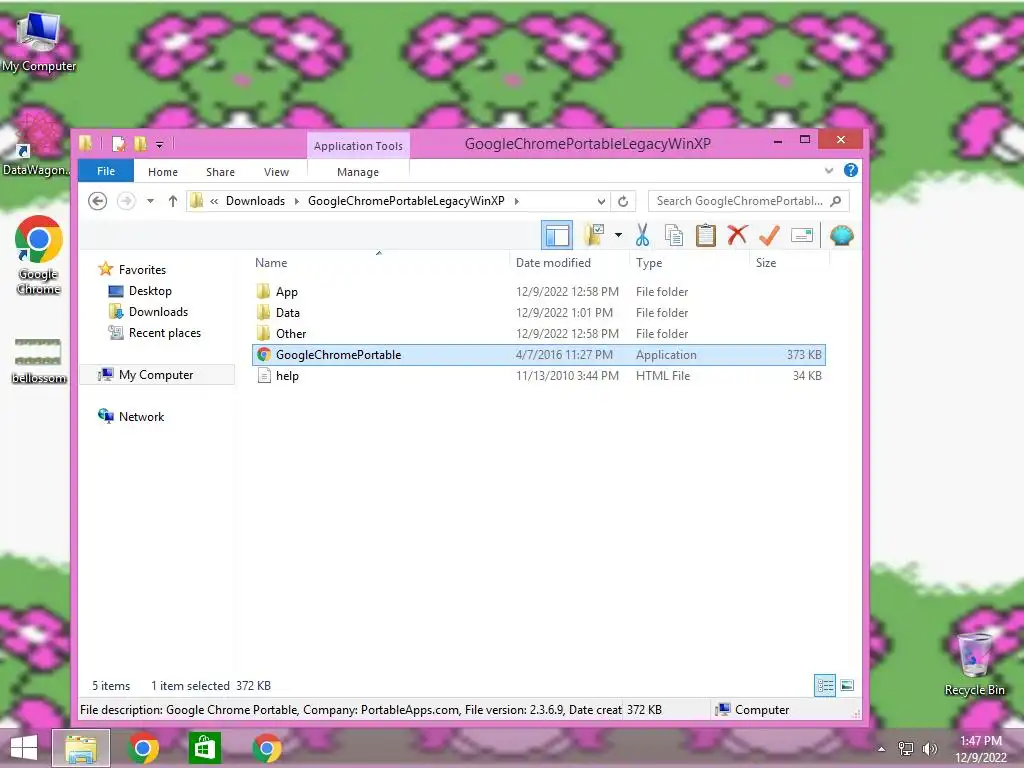
Task: Select the bellossom desktop icon
Action: (x=39, y=360)
